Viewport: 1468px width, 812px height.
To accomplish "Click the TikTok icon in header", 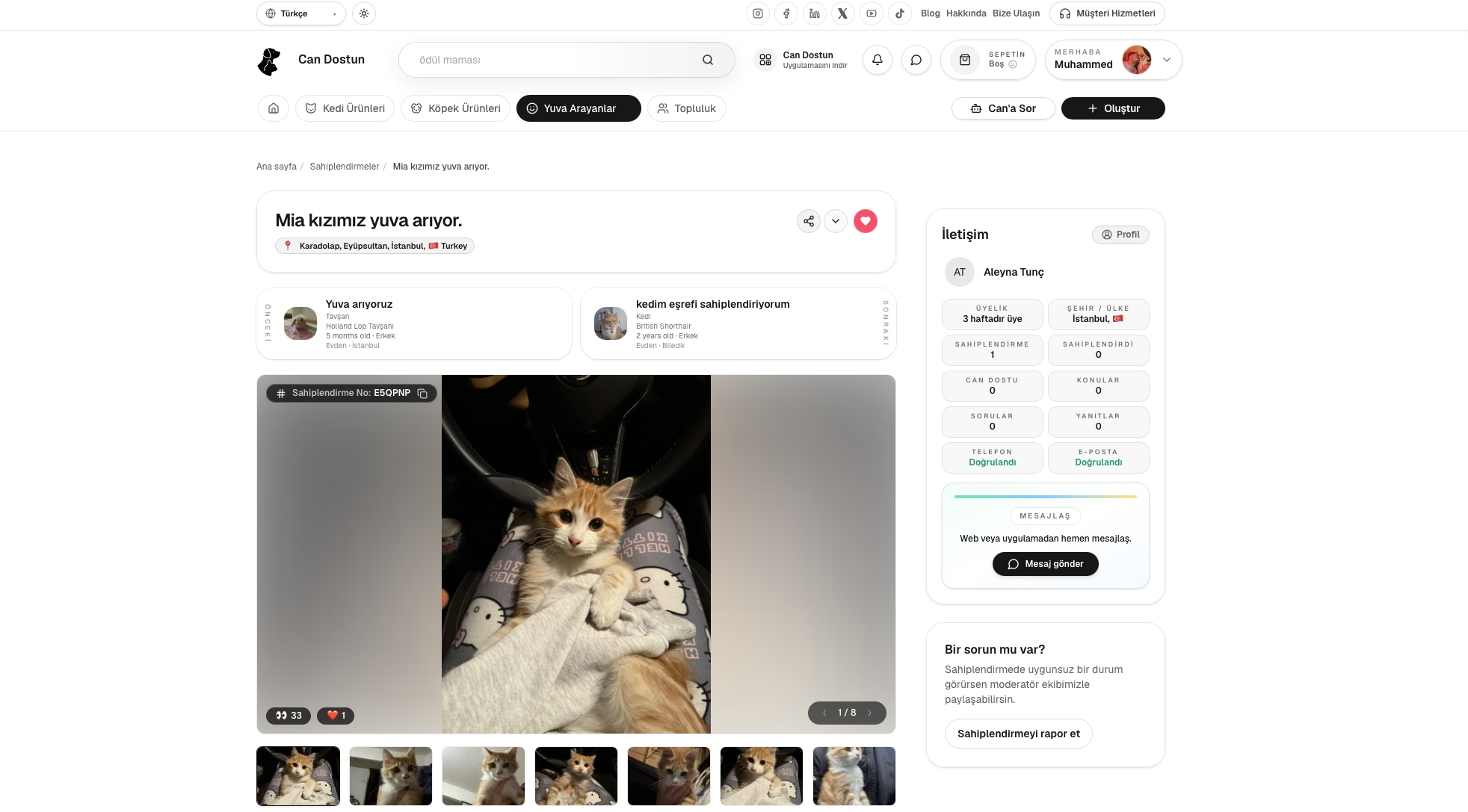I will coord(899,13).
